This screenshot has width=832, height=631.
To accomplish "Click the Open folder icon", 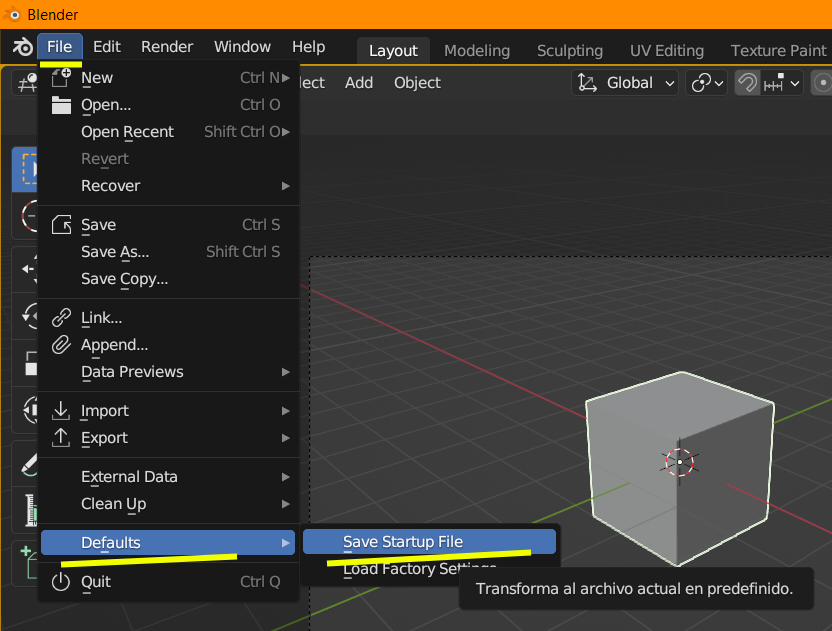I will click(x=61, y=105).
